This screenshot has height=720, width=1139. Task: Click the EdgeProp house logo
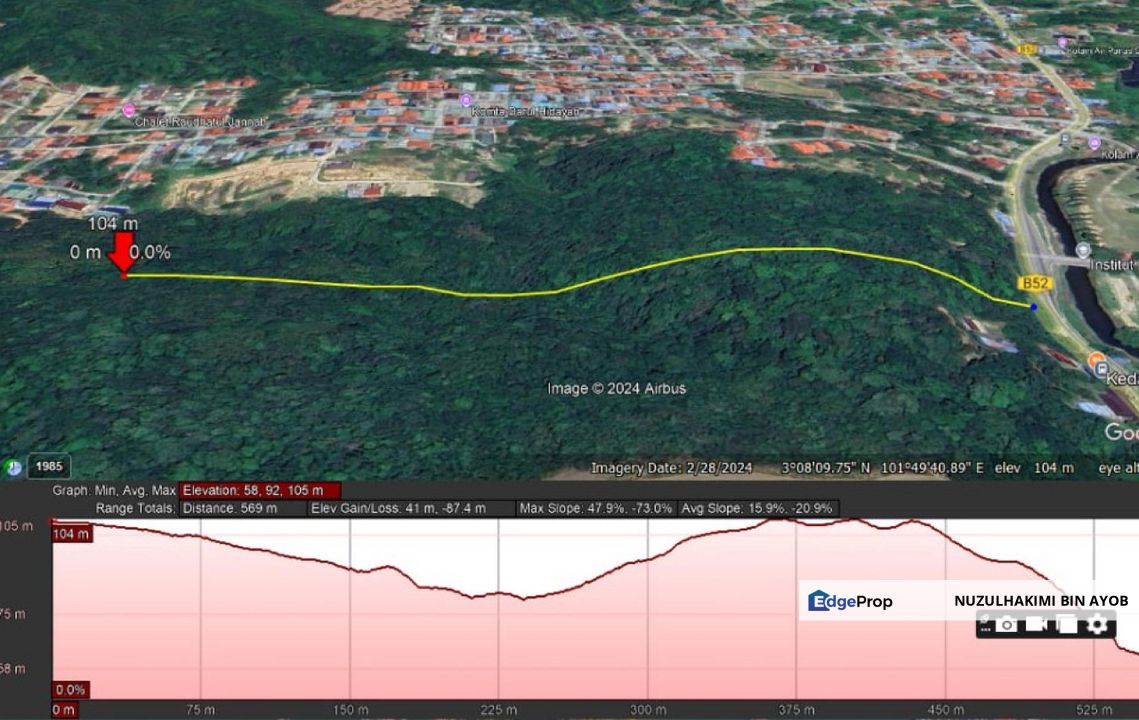817,602
